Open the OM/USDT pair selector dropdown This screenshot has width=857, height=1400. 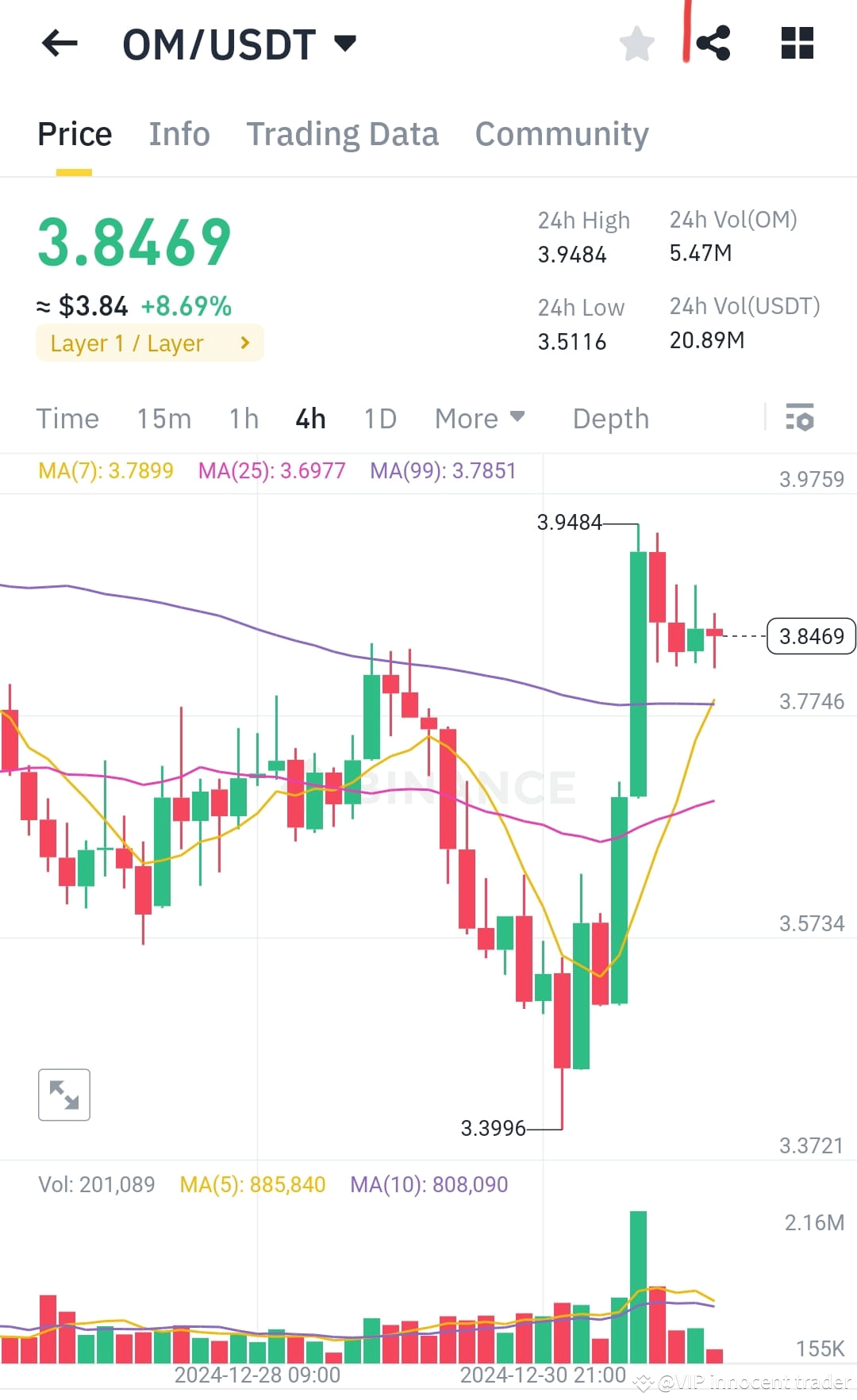344,44
